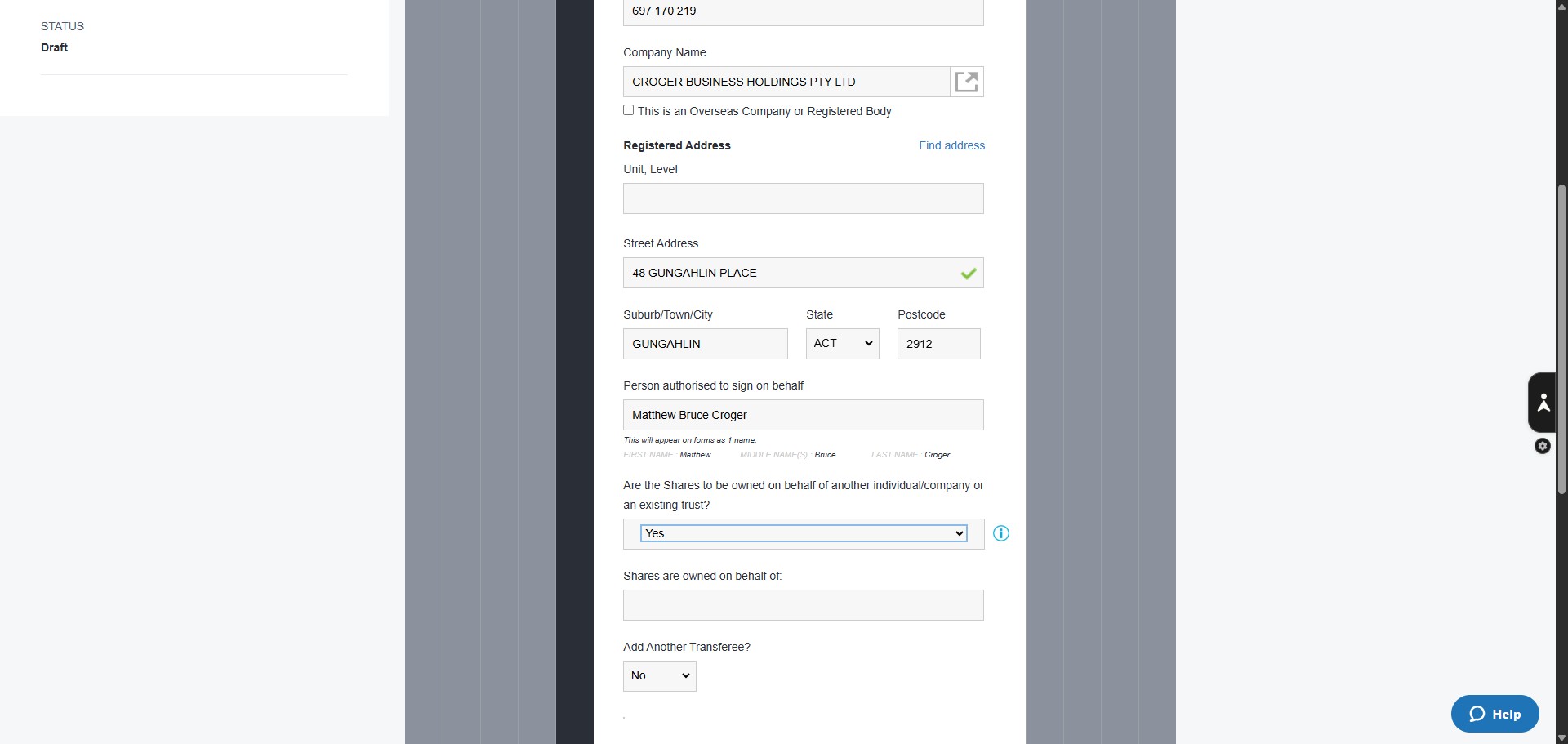Click the Postcode field showing 2912
Image resolution: width=1568 pixels, height=744 pixels.
click(939, 344)
